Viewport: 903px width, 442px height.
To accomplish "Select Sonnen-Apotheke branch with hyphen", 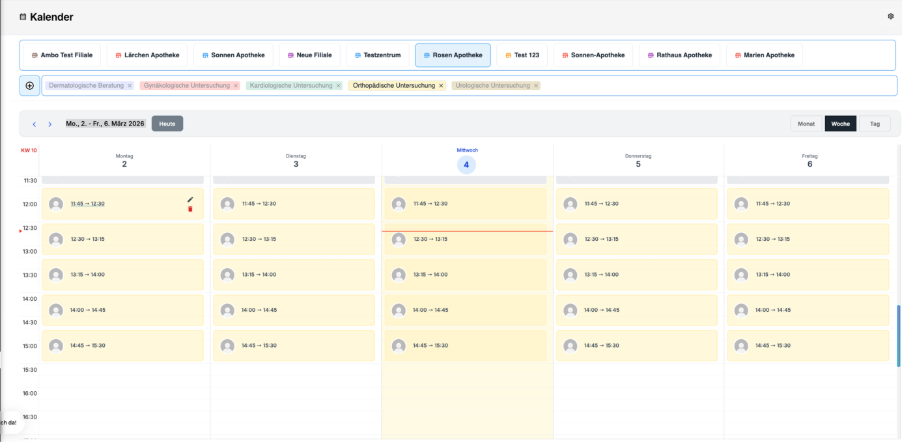I will coord(593,55).
